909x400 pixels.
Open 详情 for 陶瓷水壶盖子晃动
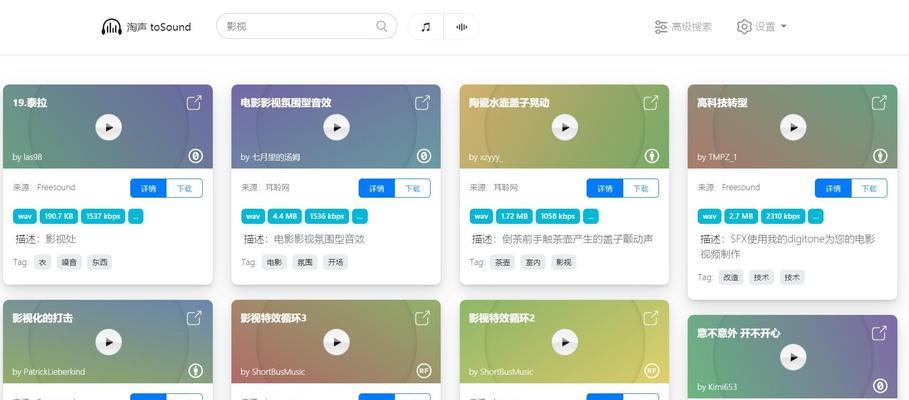point(605,188)
